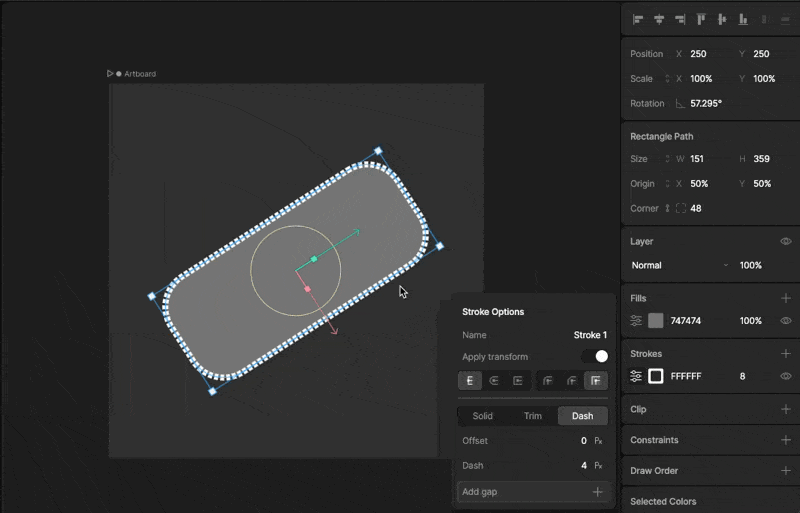Click the corner radius icon
This screenshot has height=513, width=800.
681,209
